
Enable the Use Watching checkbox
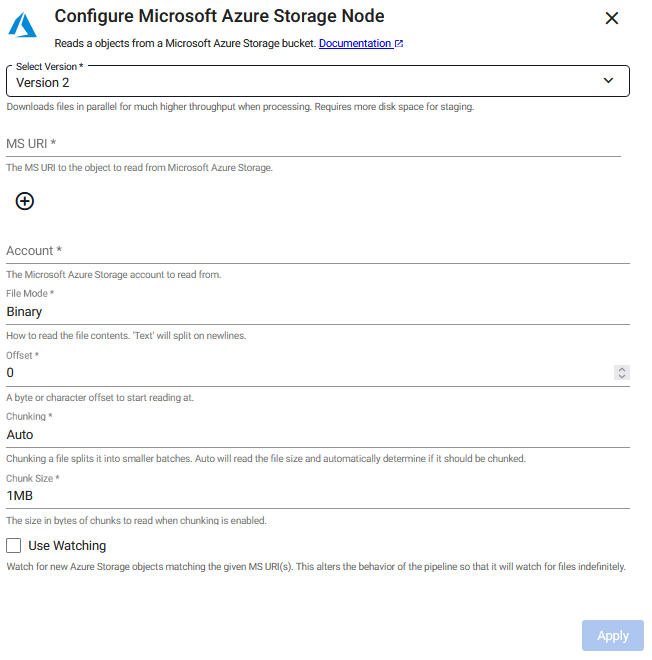pos(14,546)
